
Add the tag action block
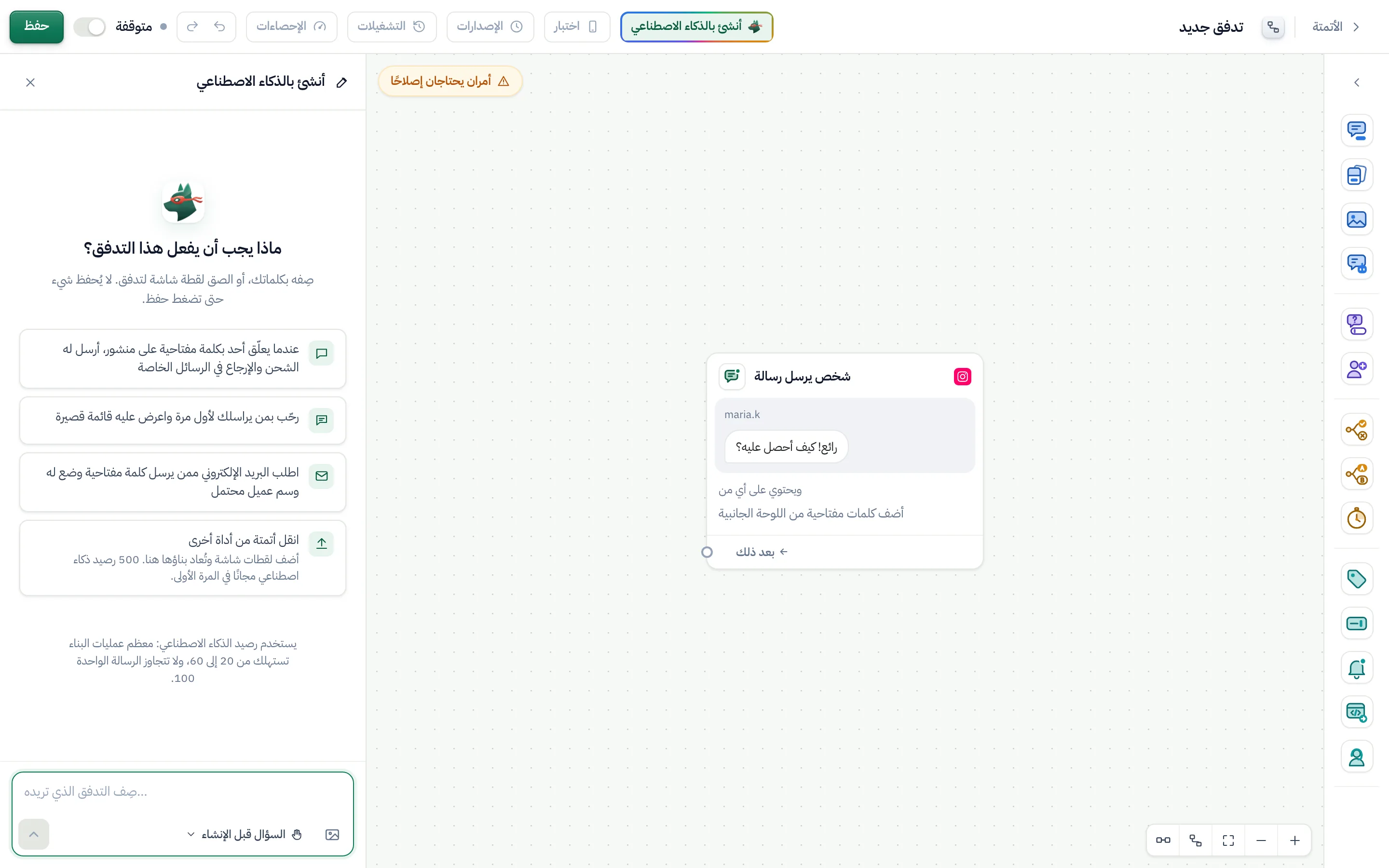click(x=1356, y=579)
